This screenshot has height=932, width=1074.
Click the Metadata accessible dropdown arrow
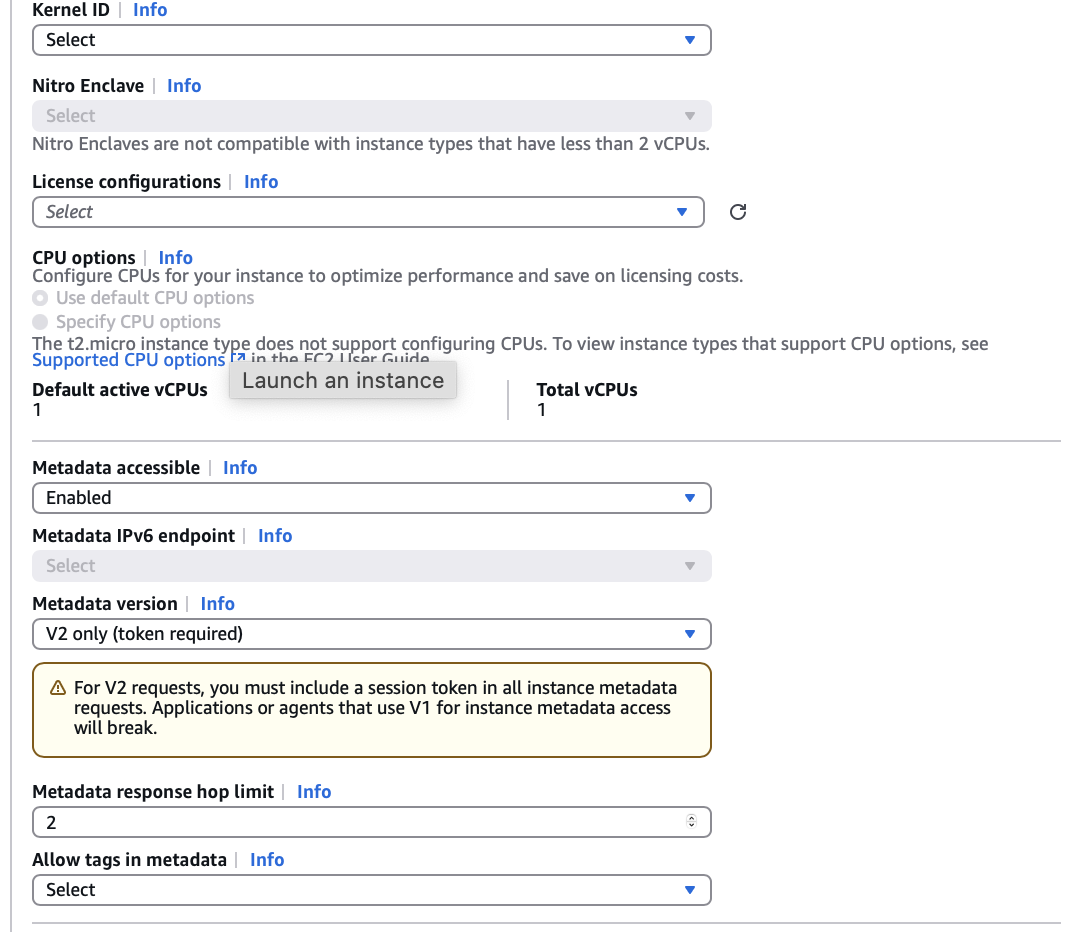689,498
